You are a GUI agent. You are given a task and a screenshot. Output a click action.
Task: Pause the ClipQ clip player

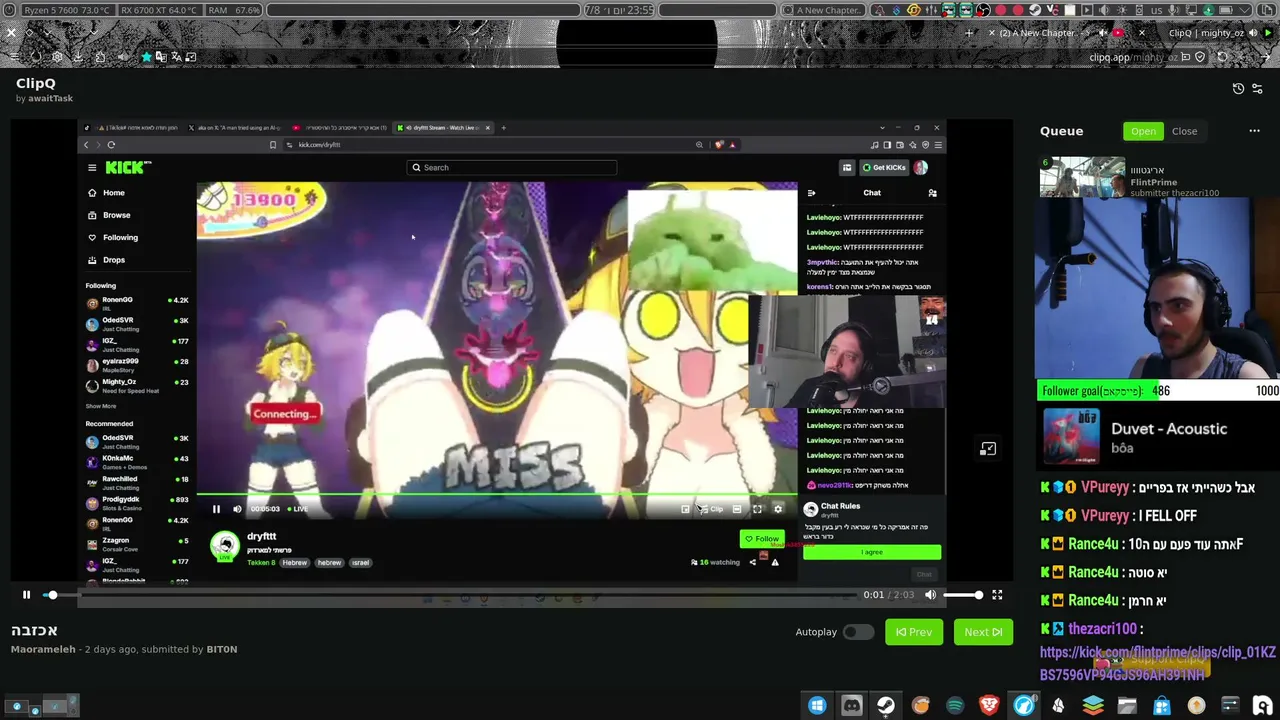pyautogui.click(x=26, y=595)
